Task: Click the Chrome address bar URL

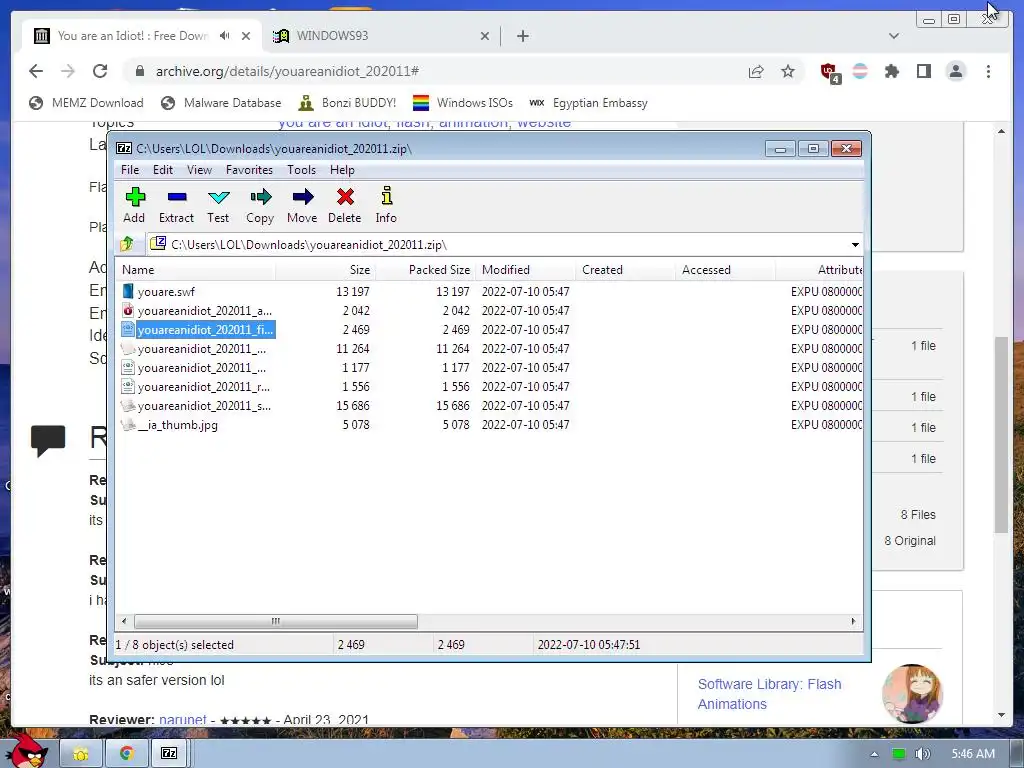Action: [x=287, y=71]
